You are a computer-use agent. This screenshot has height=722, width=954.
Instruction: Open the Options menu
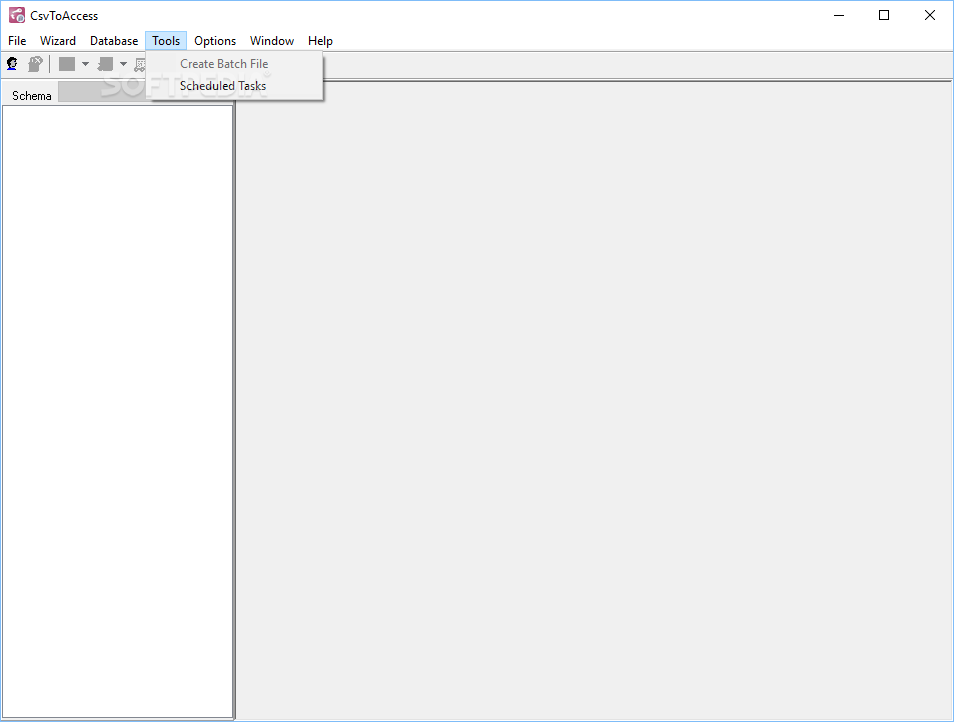click(215, 41)
